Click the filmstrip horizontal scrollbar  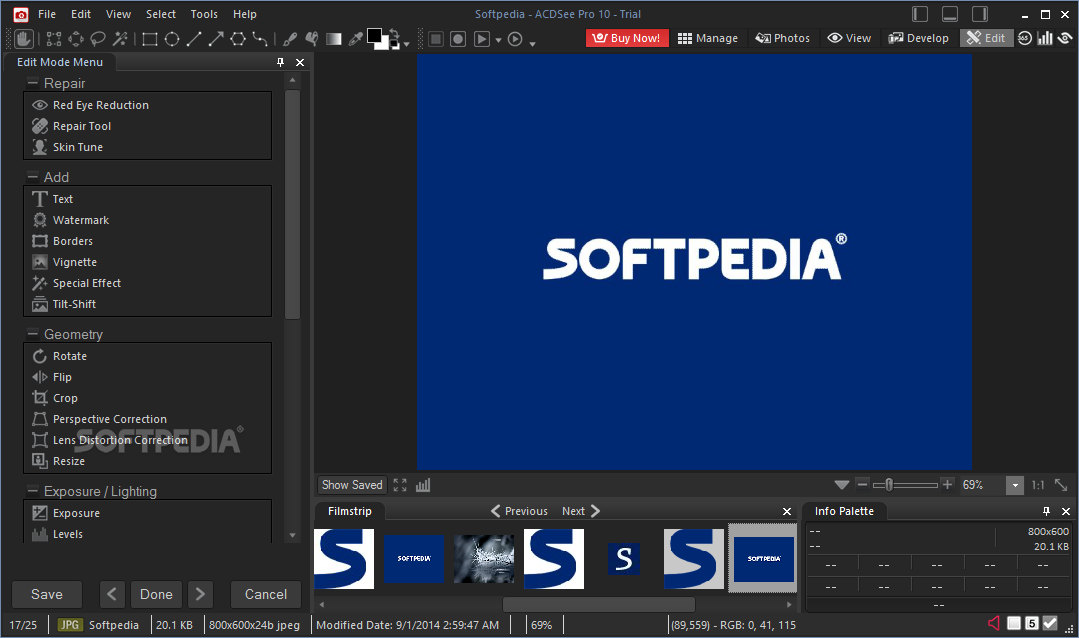598,604
